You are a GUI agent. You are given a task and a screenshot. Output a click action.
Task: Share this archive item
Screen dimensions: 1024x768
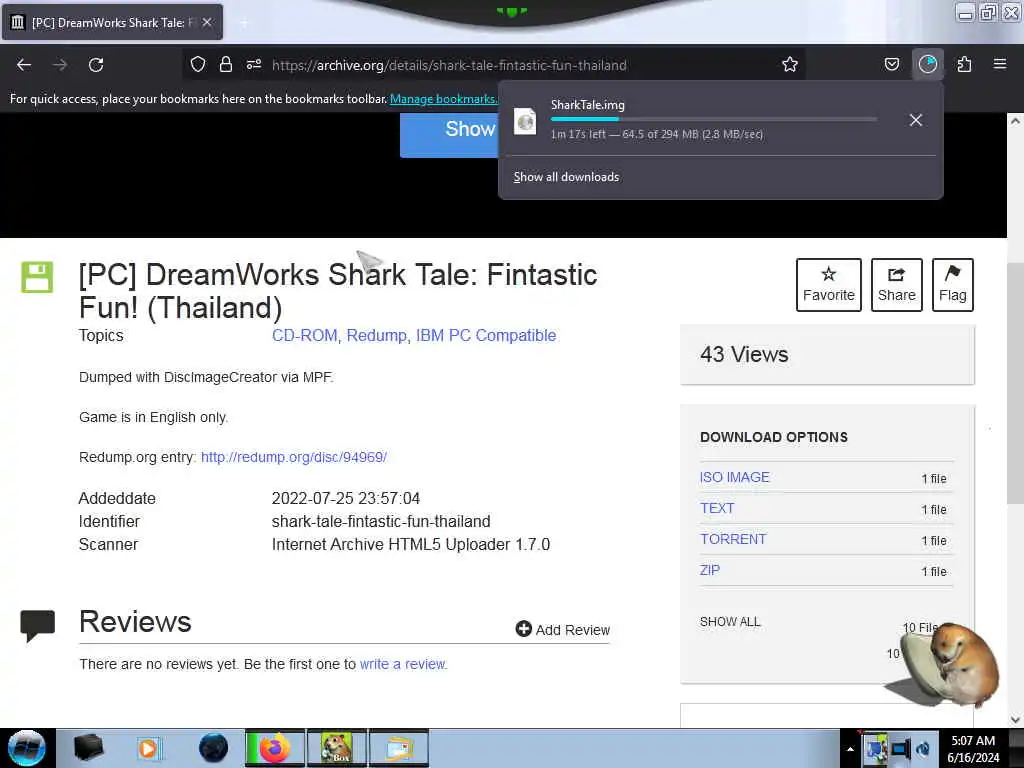pyautogui.click(x=897, y=285)
